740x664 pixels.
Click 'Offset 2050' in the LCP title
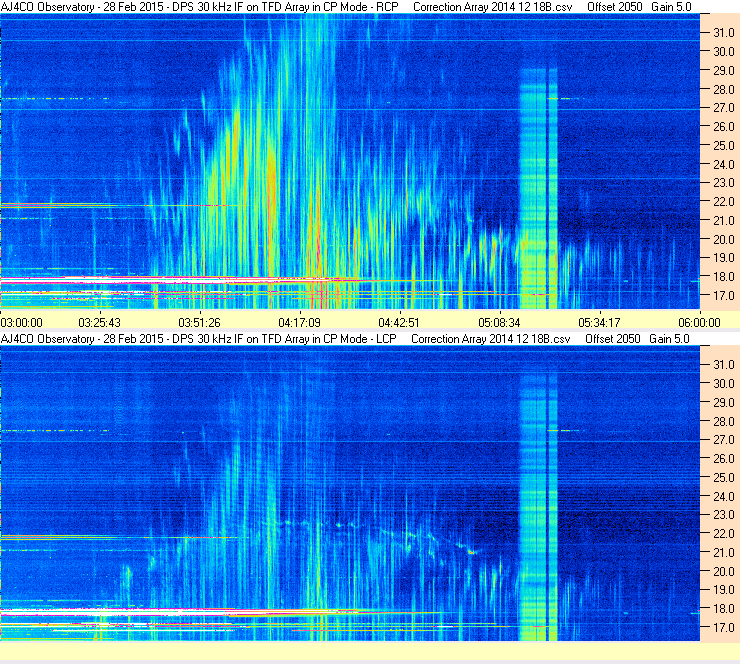tap(613, 339)
